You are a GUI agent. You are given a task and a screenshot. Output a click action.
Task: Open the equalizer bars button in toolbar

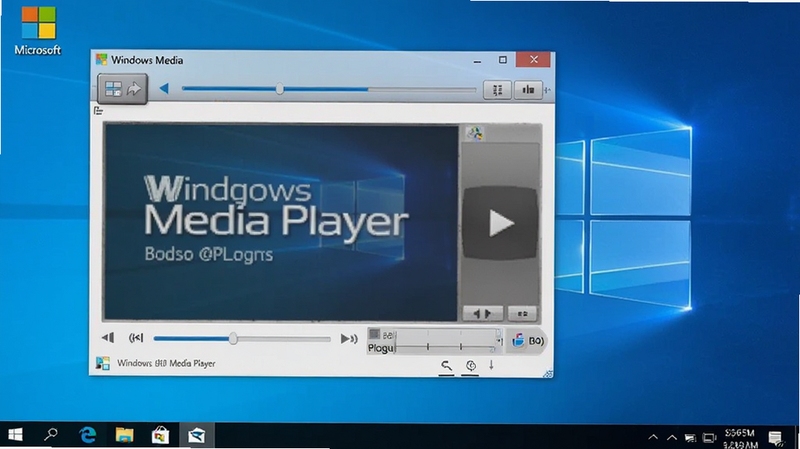tap(528, 90)
